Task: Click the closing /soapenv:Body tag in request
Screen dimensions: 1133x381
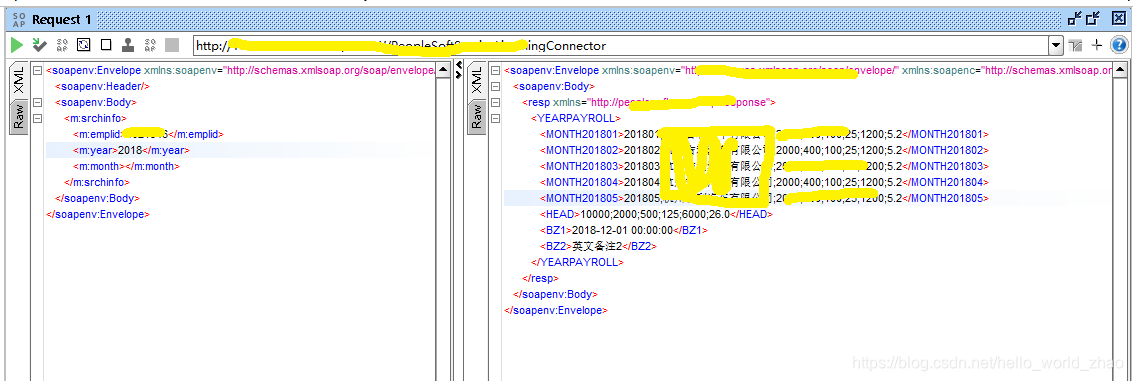Action: pyautogui.click(x=98, y=198)
